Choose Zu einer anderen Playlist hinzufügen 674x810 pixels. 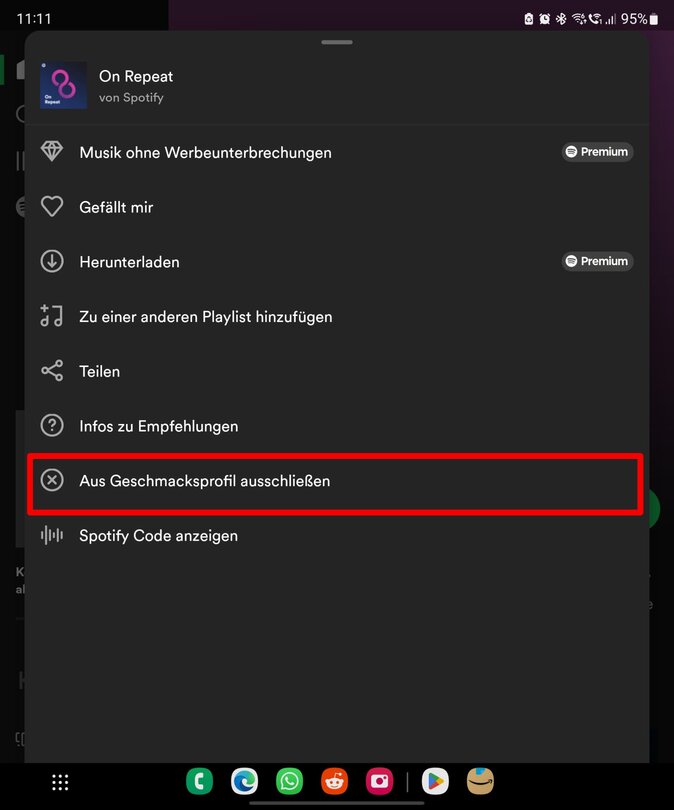(206, 317)
